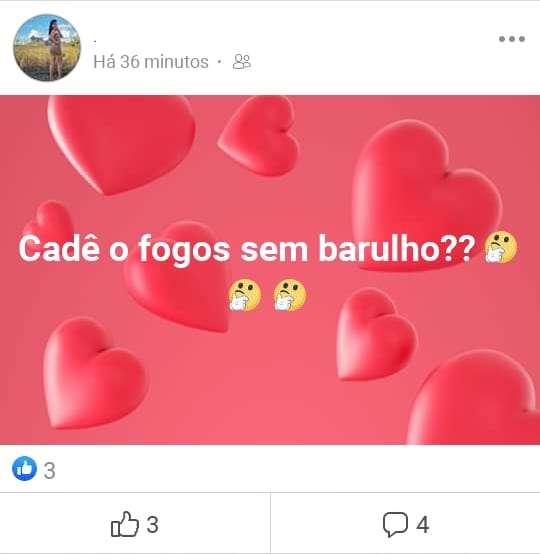Click the word "Cadê" in post text
Screen dimensions: 540x554
[x=59, y=248]
